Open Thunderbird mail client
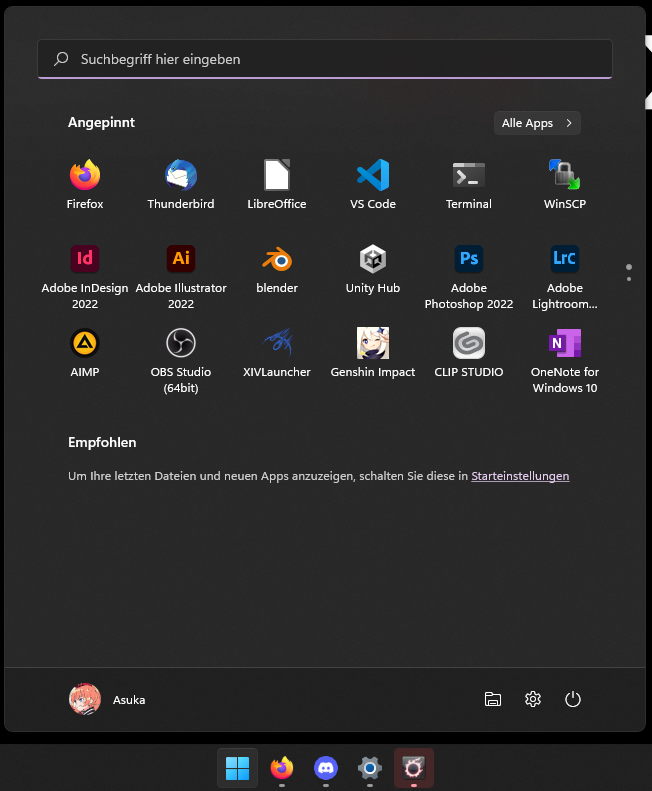This screenshot has height=791, width=652. point(181,185)
